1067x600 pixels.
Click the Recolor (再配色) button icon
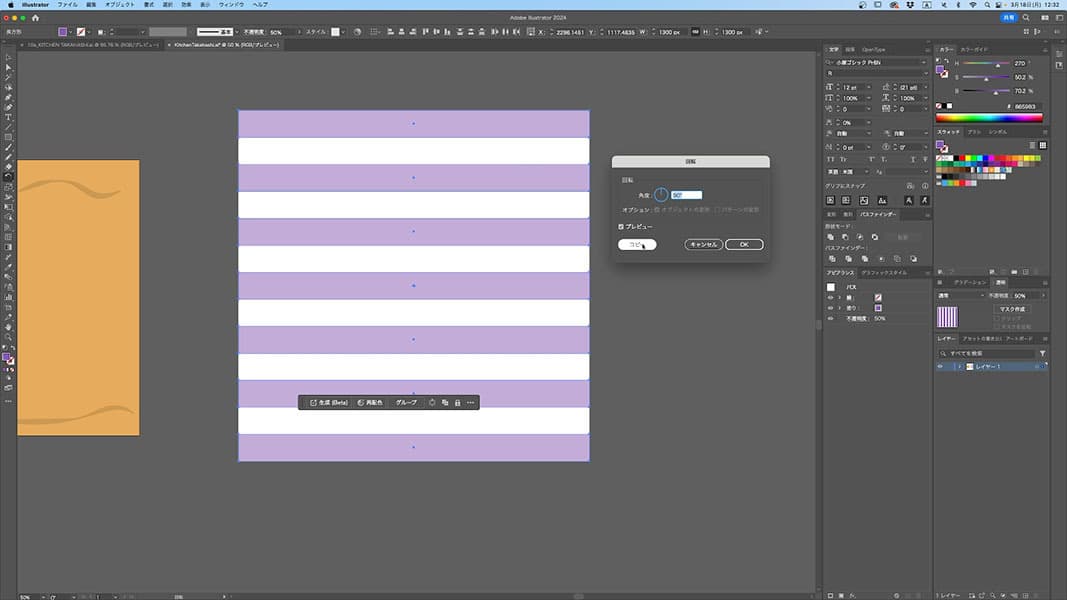[x=361, y=402]
